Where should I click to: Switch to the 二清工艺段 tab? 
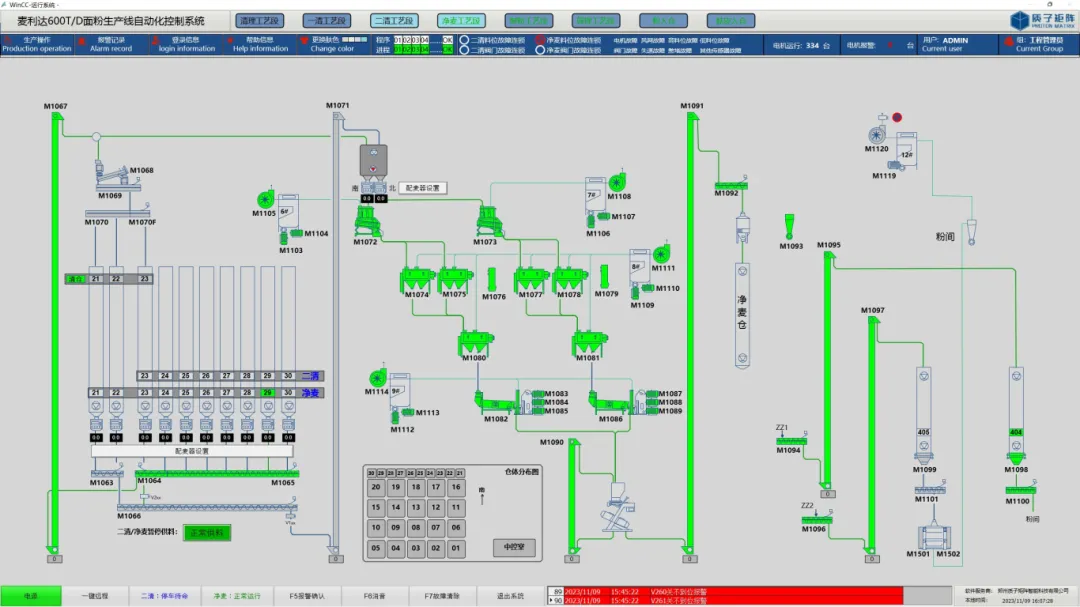(393, 21)
